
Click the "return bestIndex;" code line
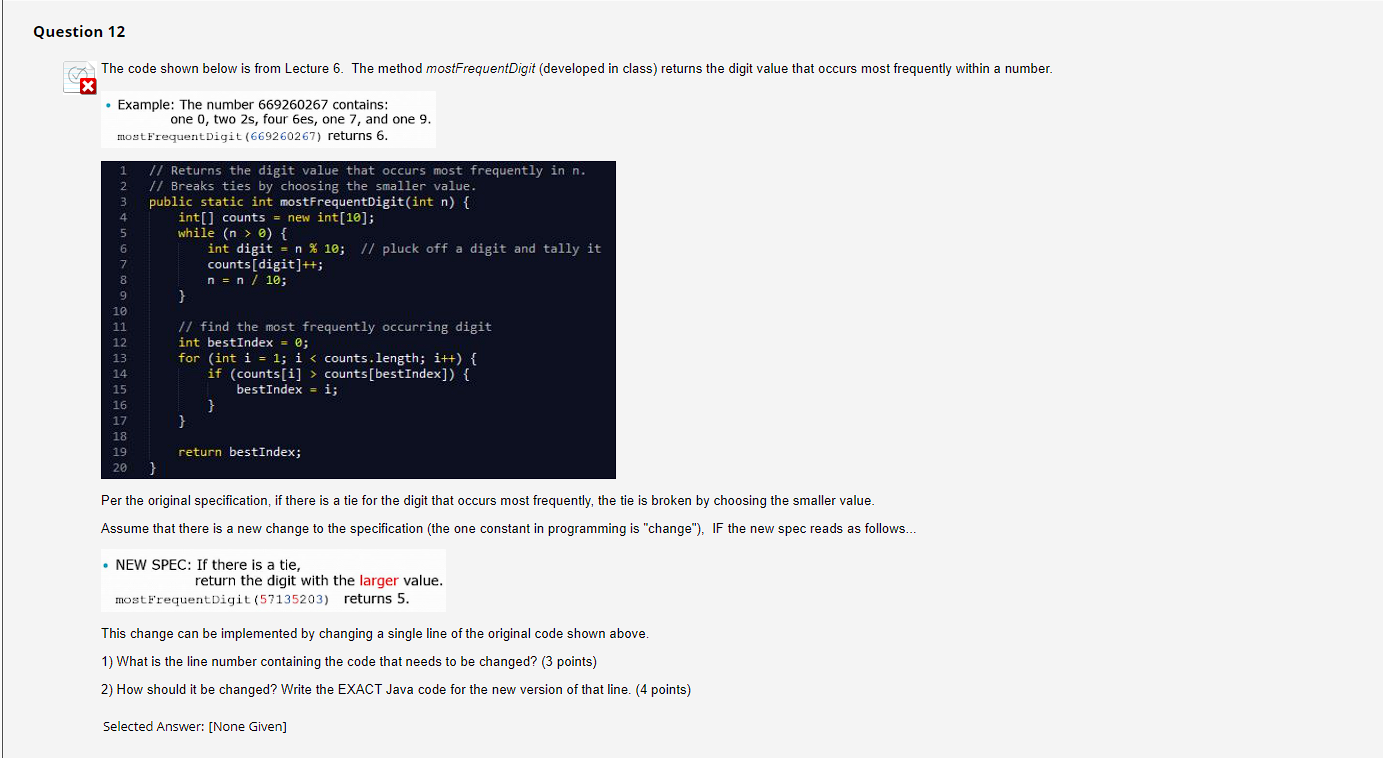[x=240, y=452]
